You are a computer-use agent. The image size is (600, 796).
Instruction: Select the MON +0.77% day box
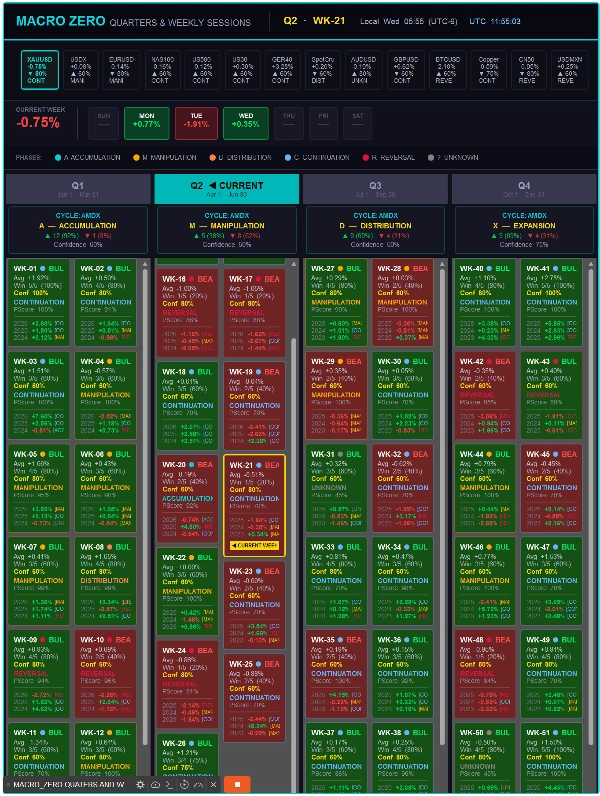tap(147, 123)
